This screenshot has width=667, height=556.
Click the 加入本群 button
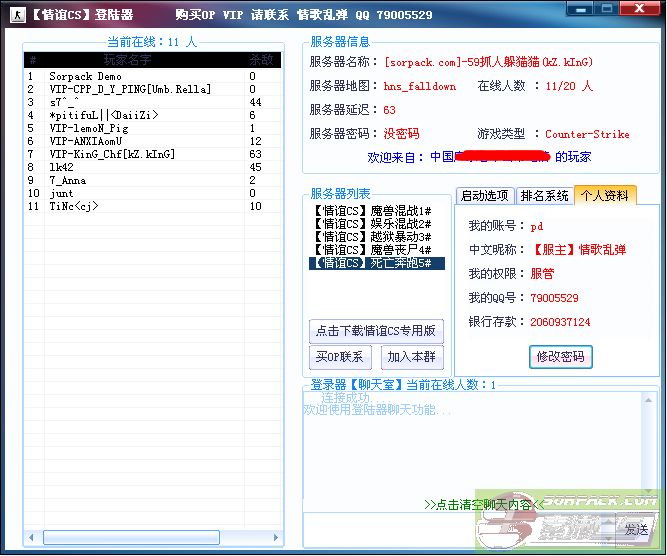pos(412,357)
